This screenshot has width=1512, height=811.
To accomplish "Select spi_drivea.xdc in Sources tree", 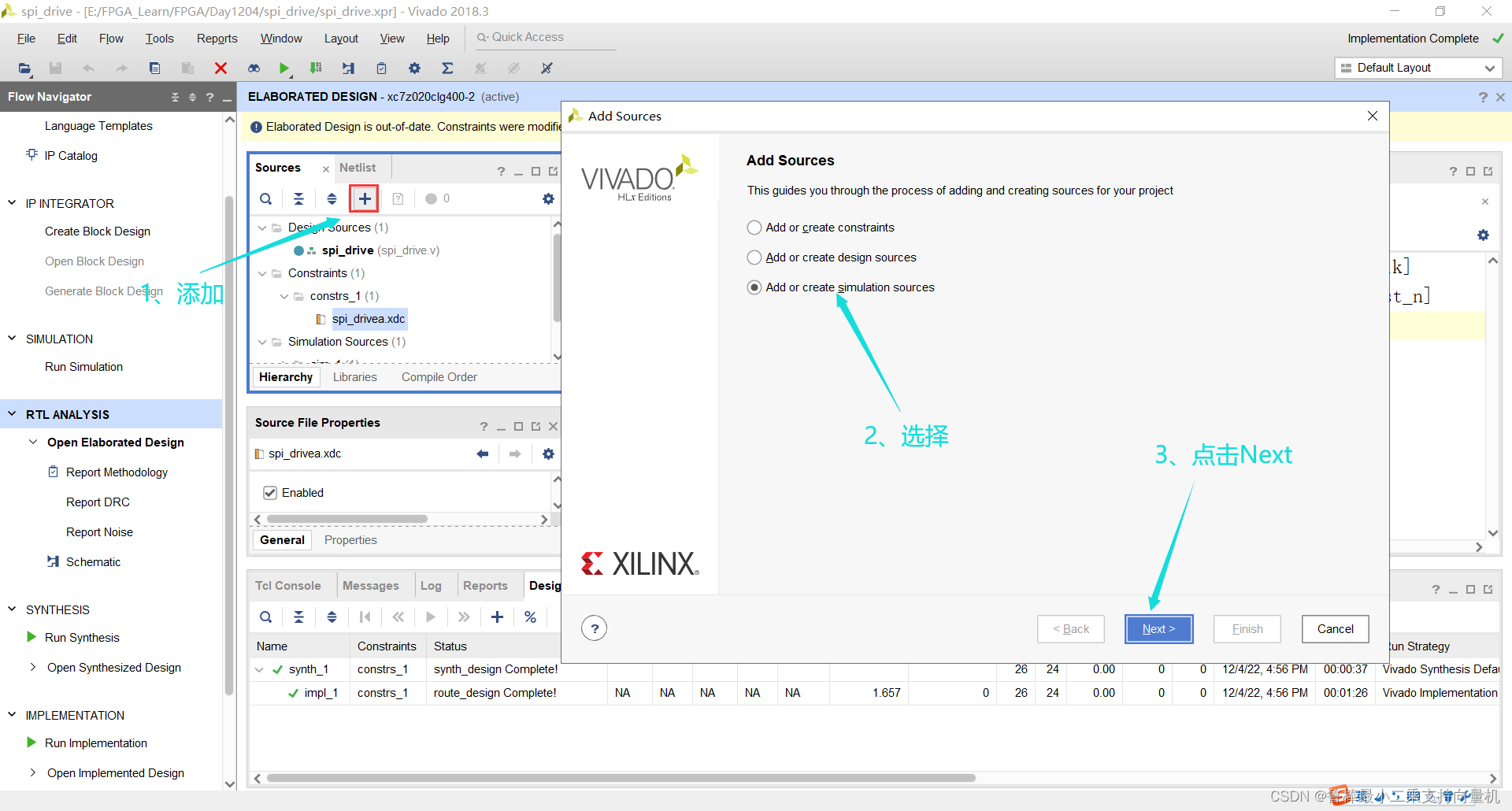I will click(369, 319).
